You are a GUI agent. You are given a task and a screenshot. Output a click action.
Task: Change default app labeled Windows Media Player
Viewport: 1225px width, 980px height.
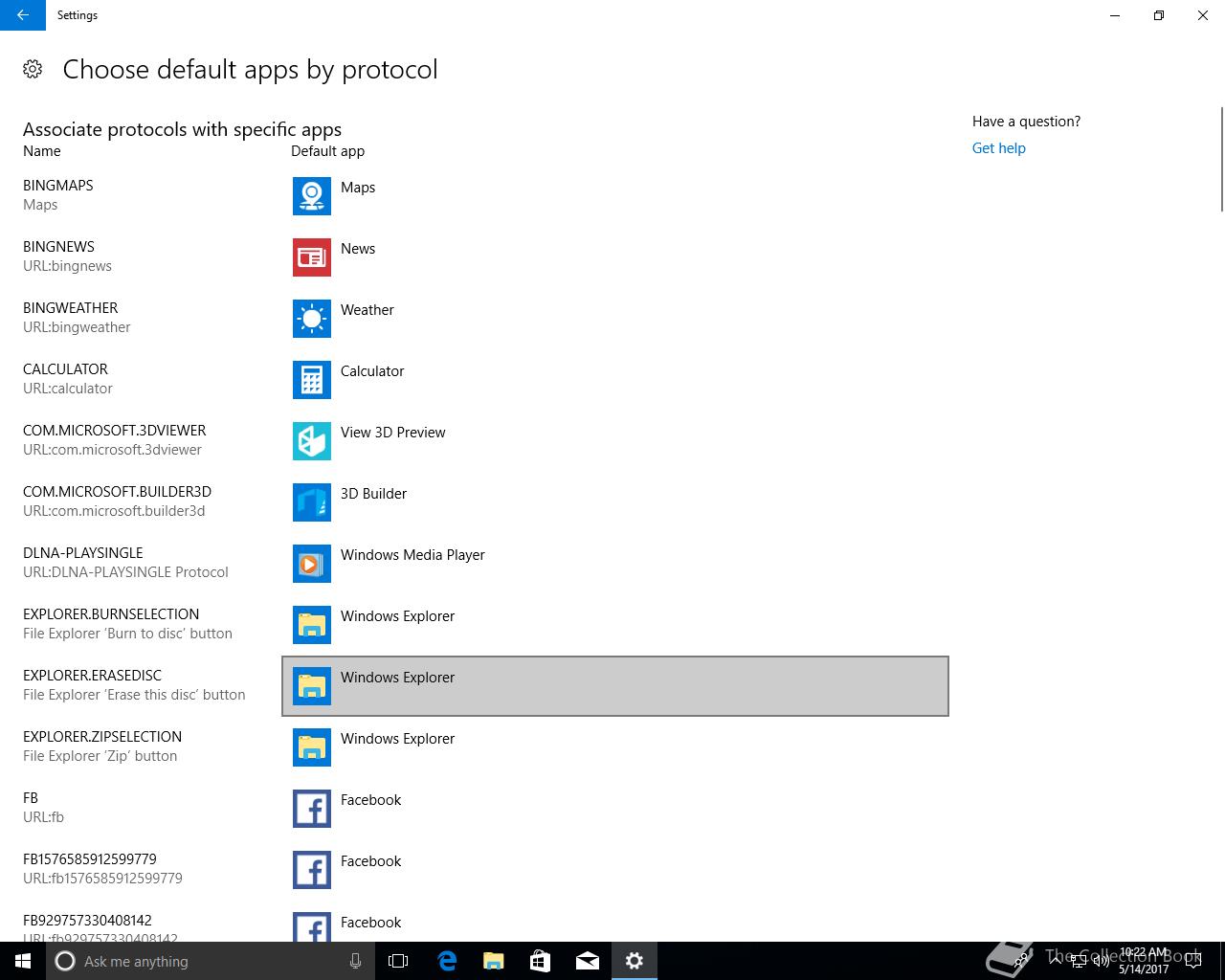click(x=615, y=564)
